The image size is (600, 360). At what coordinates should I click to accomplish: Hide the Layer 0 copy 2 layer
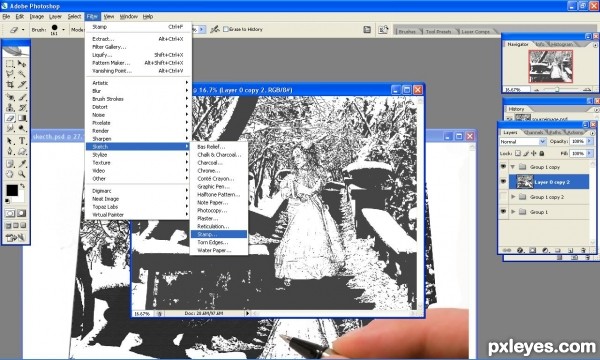(x=503, y=182)
